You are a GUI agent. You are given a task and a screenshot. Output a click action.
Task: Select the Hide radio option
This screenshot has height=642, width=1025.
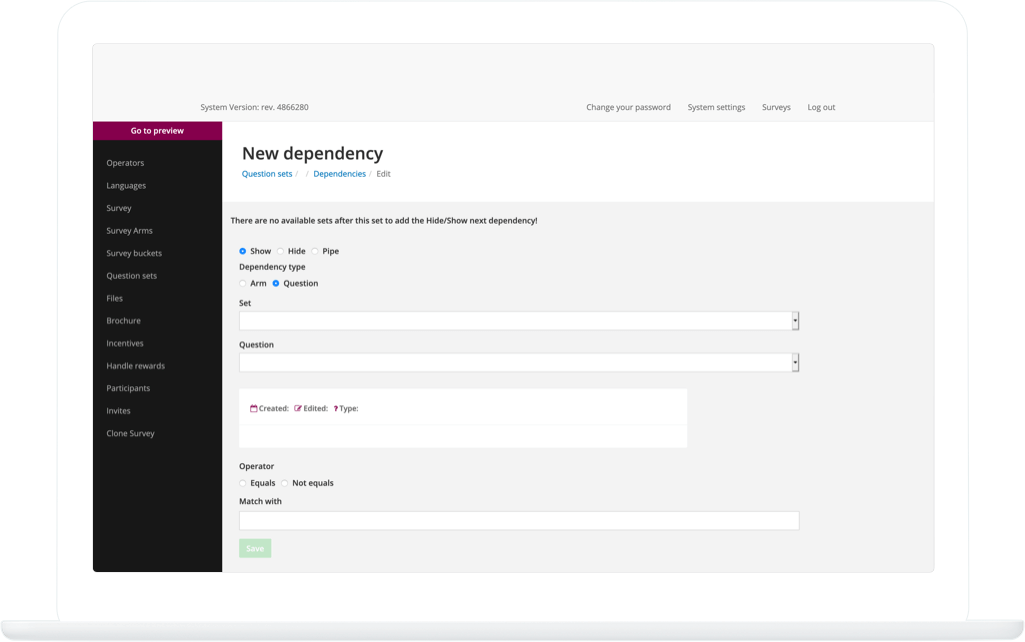[280, 251]
